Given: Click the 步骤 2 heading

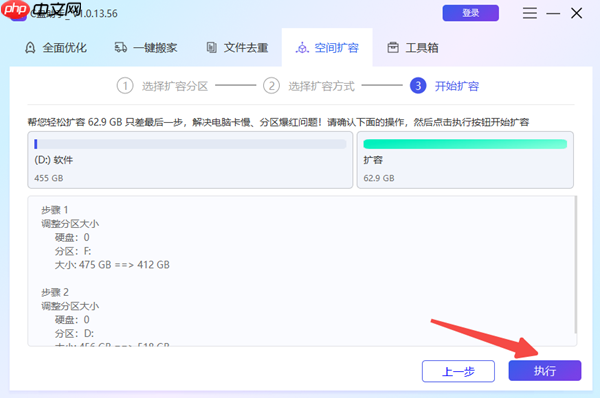Looking at the screenshot, I should [55, 292].
